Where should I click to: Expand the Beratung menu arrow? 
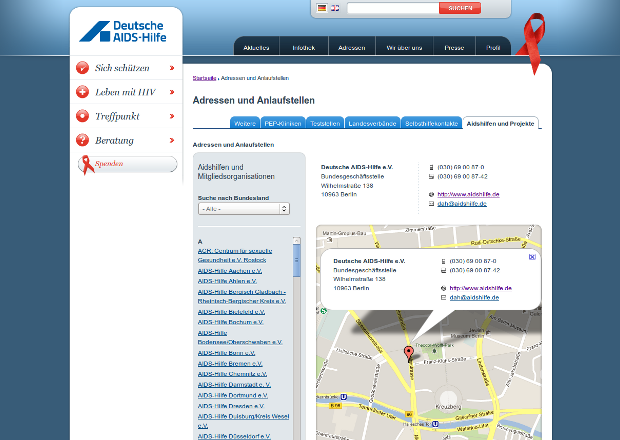(172, 140)
